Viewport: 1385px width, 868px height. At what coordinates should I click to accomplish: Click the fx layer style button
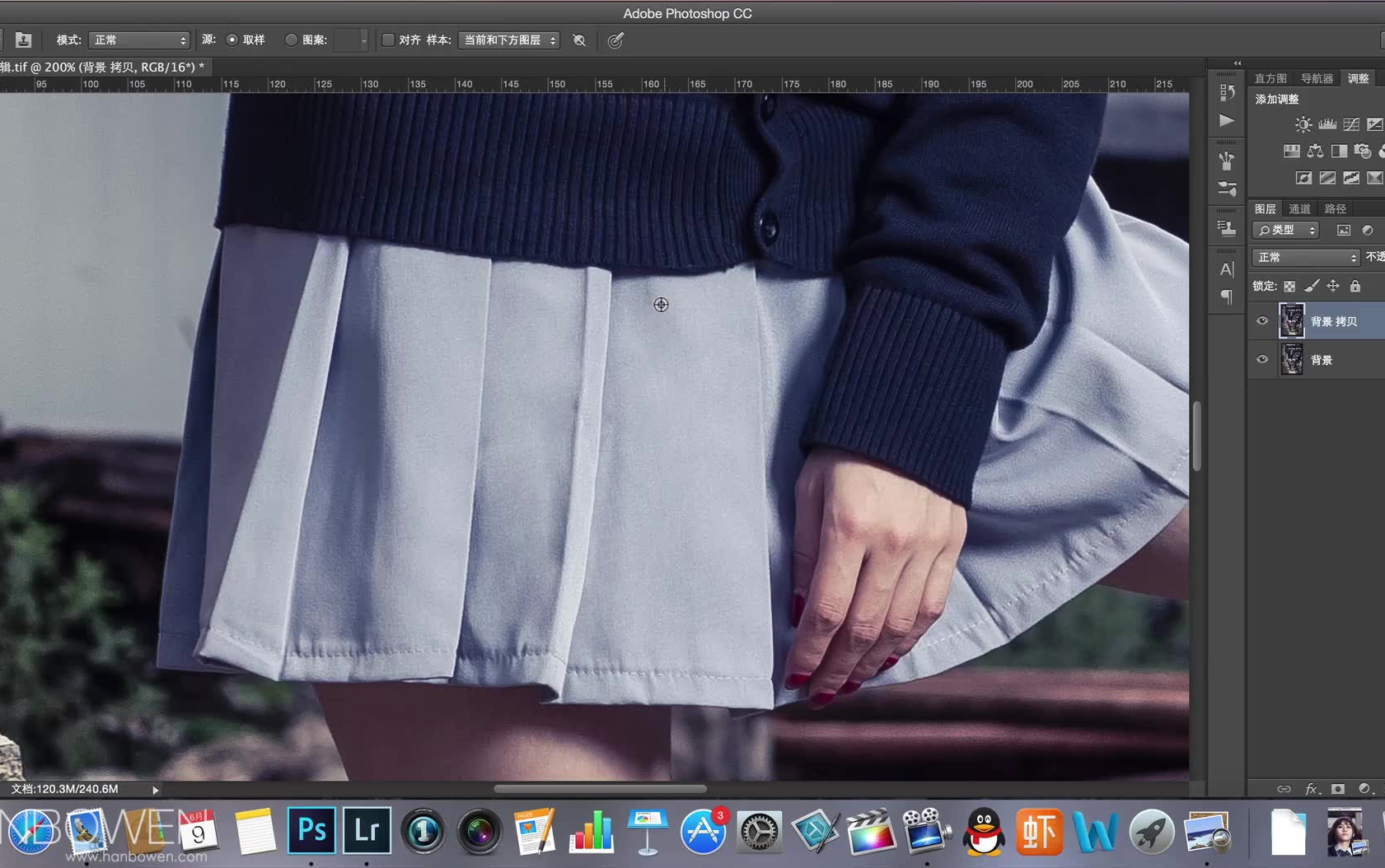point(1311,789)
